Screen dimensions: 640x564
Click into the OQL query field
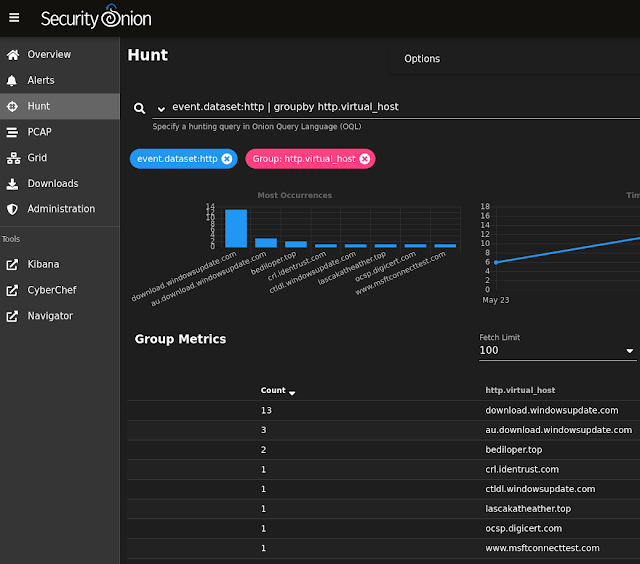[396, 107]
